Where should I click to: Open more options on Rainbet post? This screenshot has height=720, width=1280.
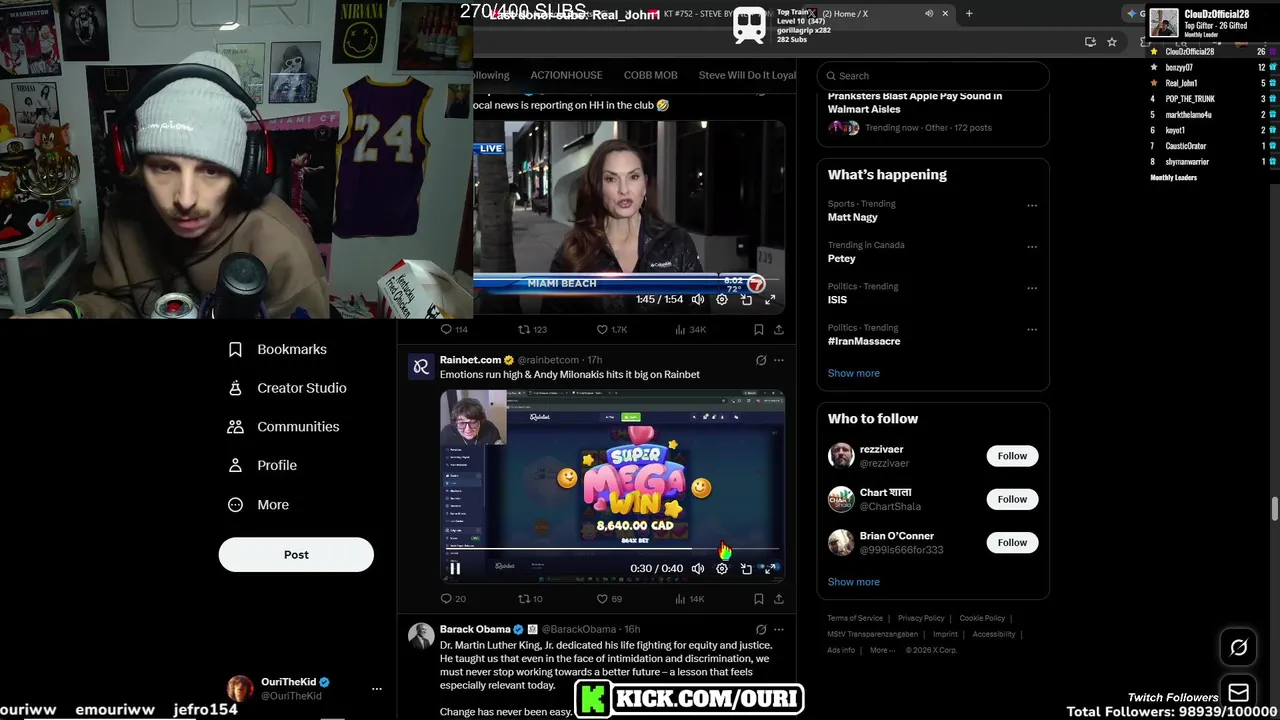pyautogui.click(x=779, y=360)
